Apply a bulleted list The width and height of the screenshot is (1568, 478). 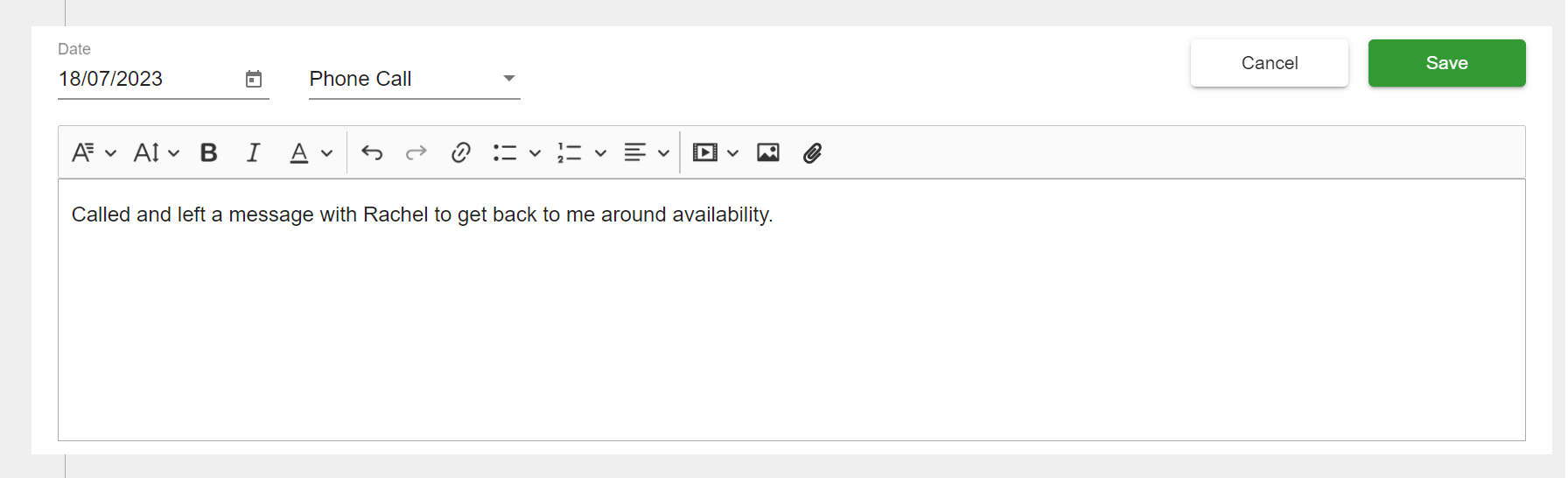click(x=505, y=153)
